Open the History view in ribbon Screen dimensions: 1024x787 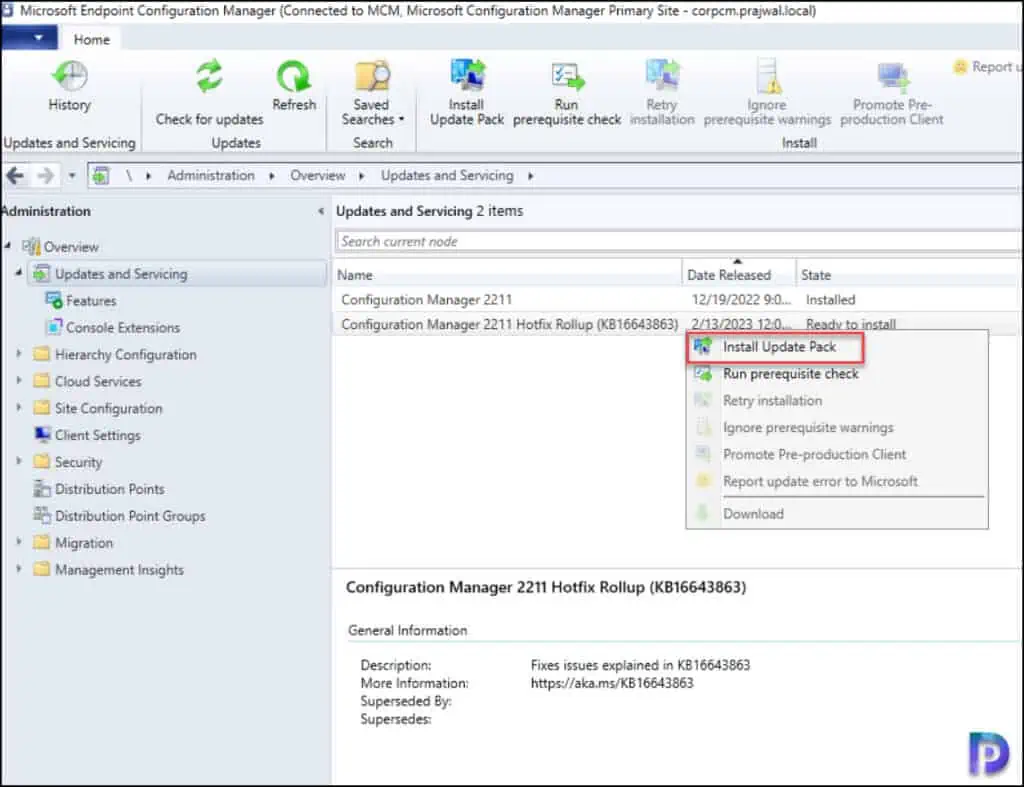coord(69,86)
